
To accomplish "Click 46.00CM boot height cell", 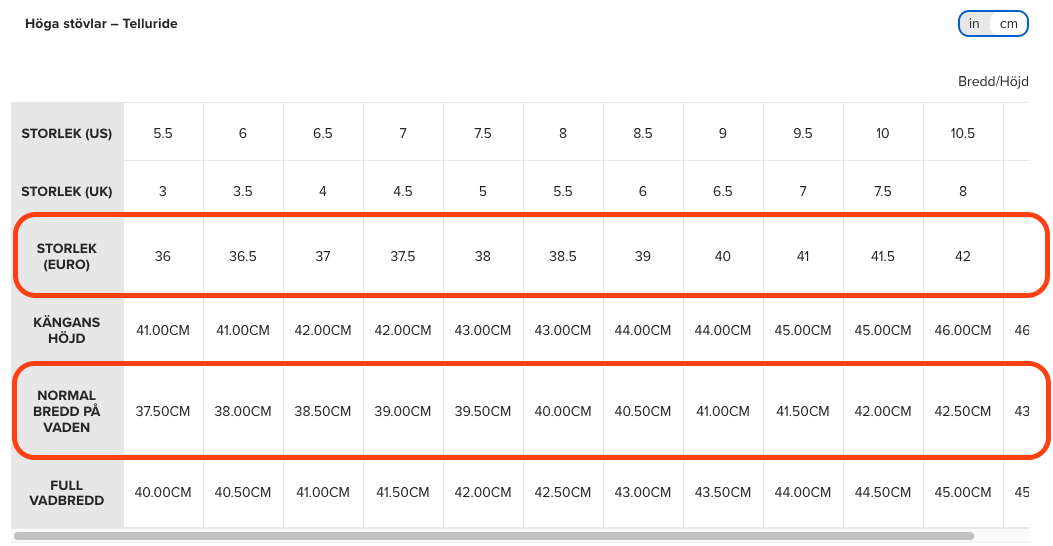I will click(x=963, y=331).
